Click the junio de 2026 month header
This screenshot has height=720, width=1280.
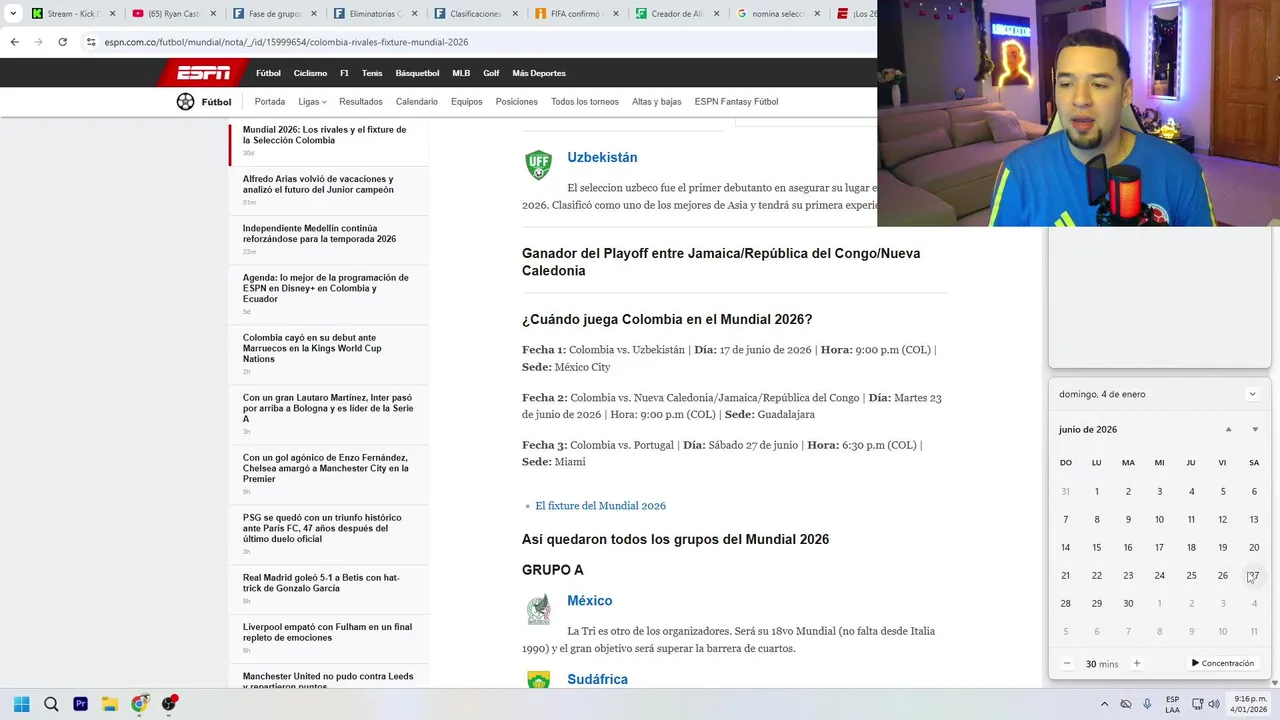[x=1088, y=429]
